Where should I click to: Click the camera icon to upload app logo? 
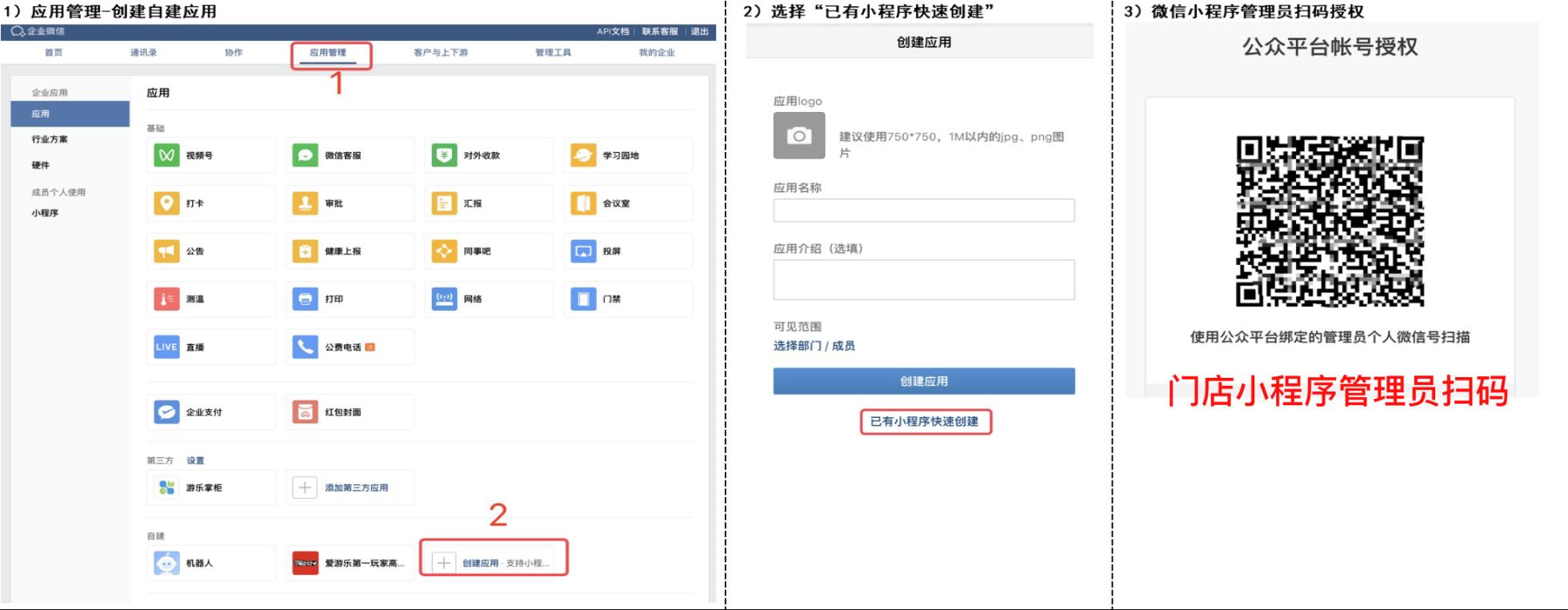[x=799, y=136]
